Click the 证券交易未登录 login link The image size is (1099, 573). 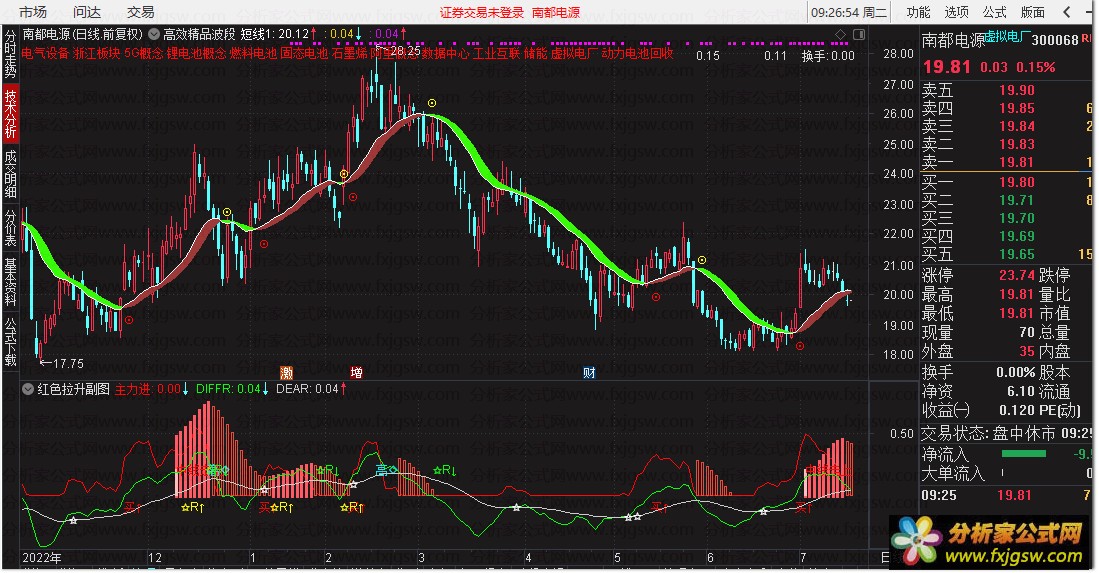coord(482,13)
